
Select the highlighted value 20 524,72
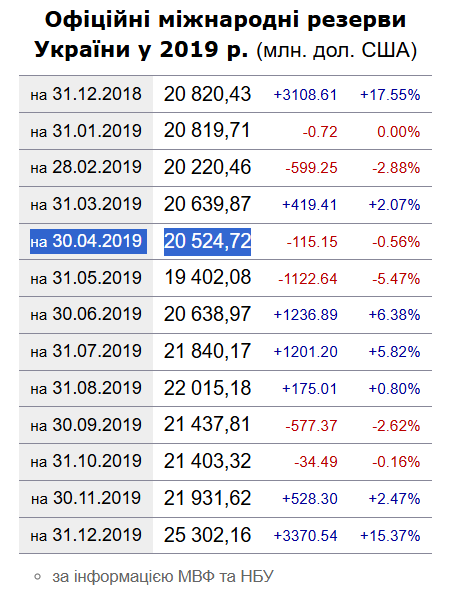pyautogui.click(x=207, y=242)
